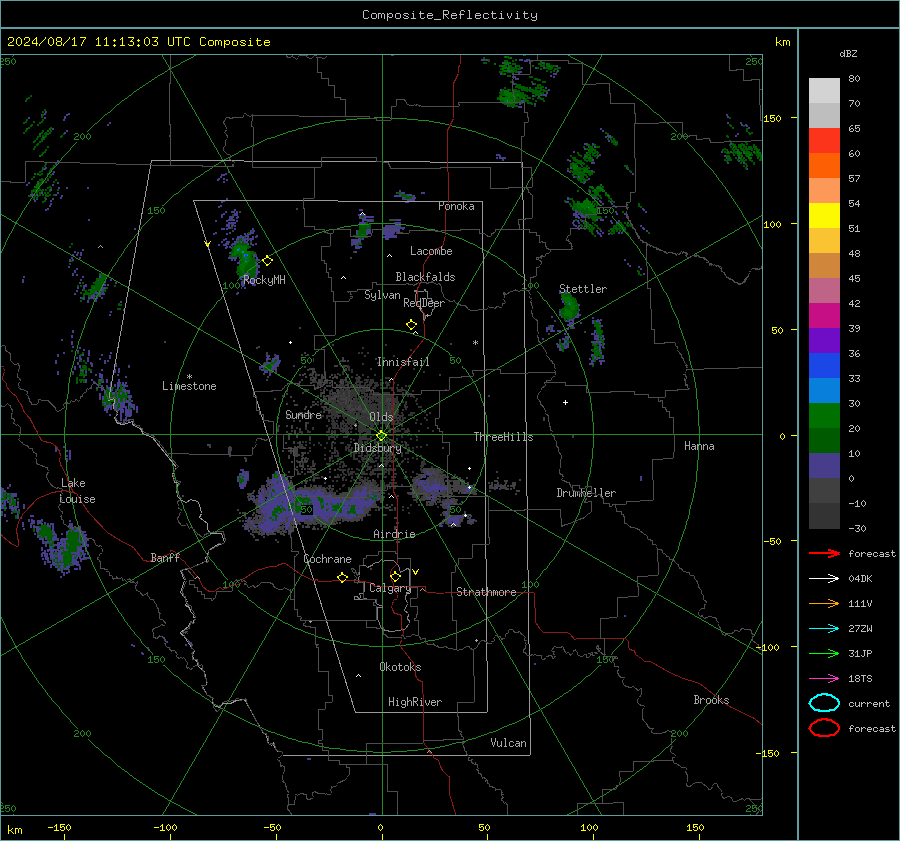Screen dimensions: 900x841
Task: Click the magenta 18TS arrow icon
Action: point(824,679)
